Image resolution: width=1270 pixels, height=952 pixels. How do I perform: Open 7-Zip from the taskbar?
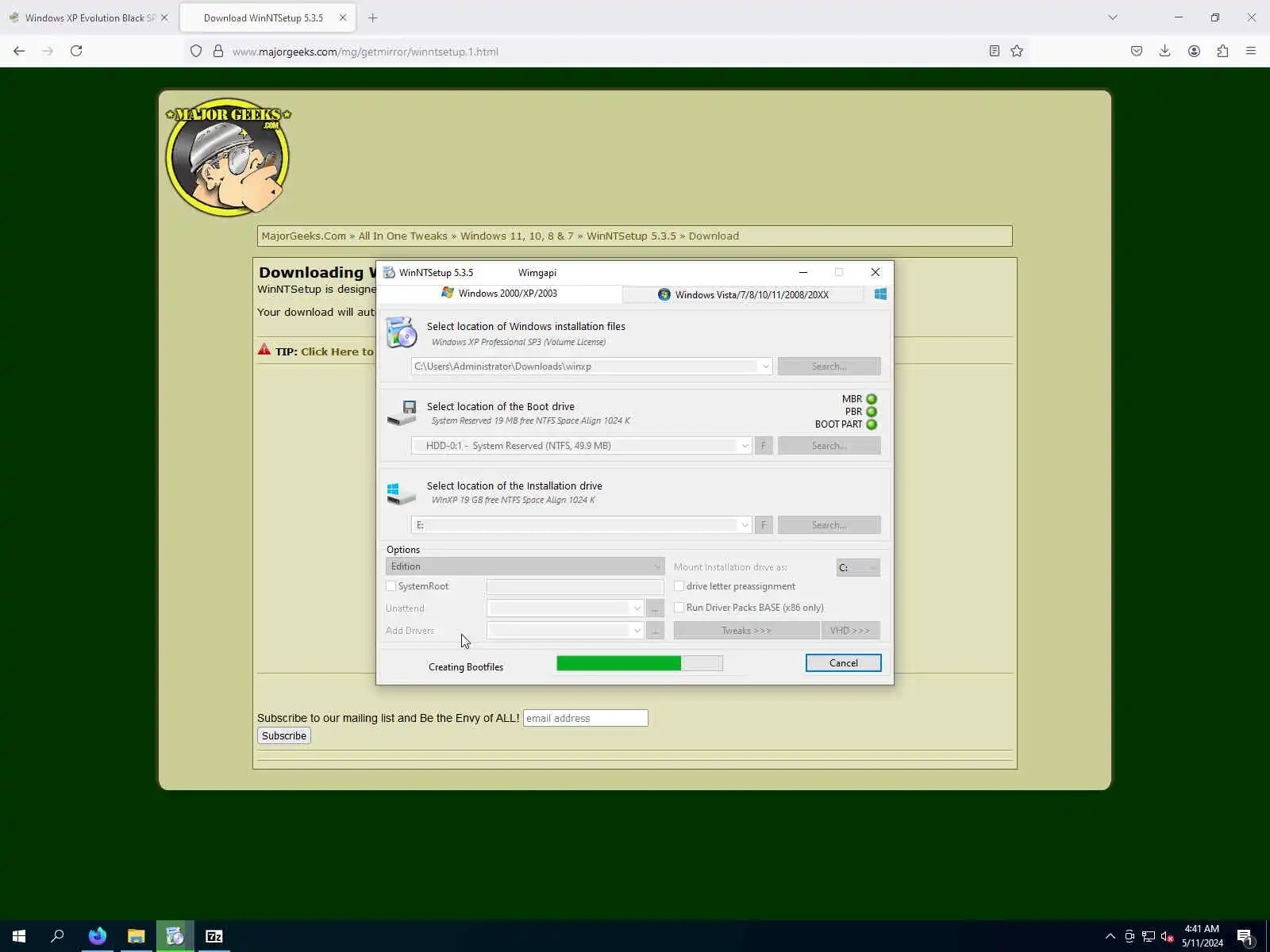(x=214, y=936)
